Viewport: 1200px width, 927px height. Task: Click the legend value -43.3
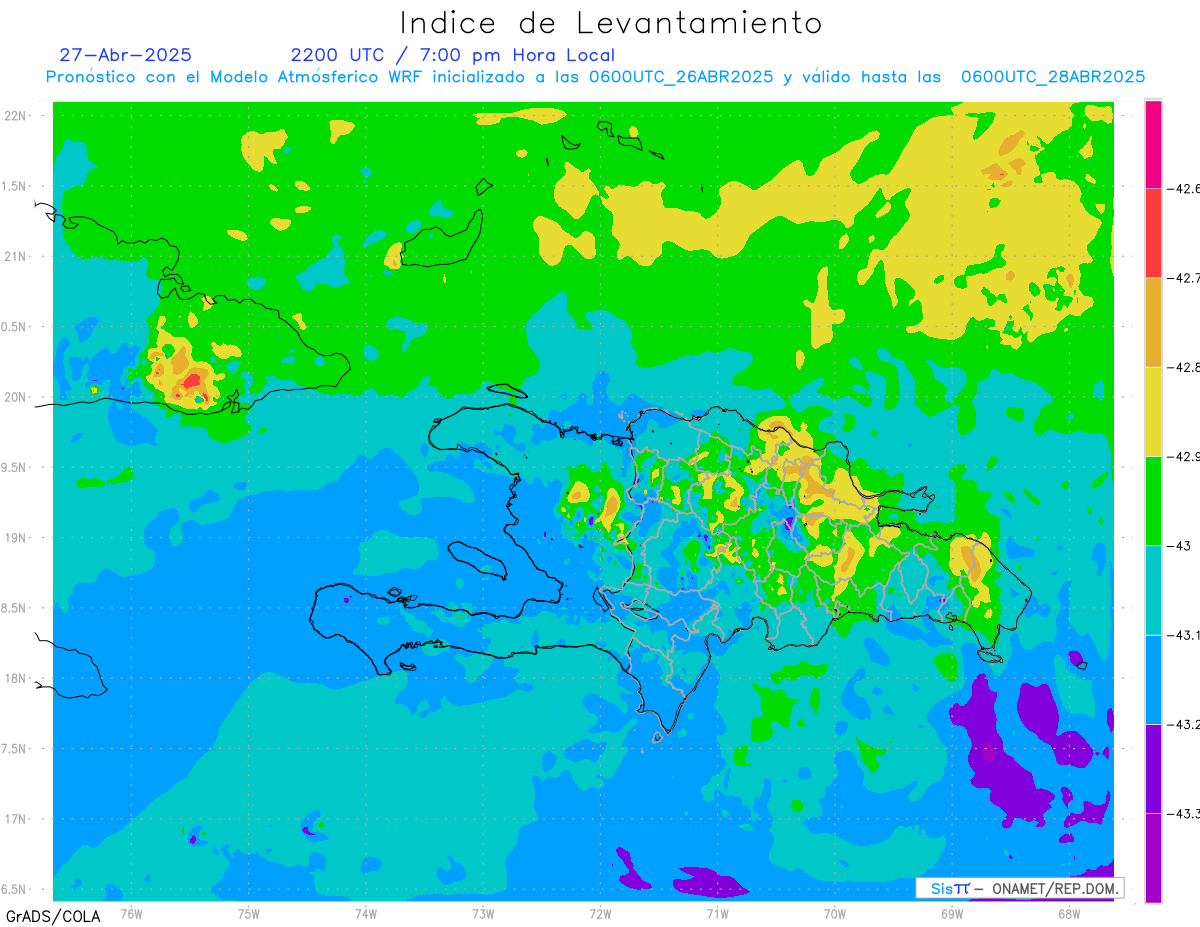coord(1185,813)
